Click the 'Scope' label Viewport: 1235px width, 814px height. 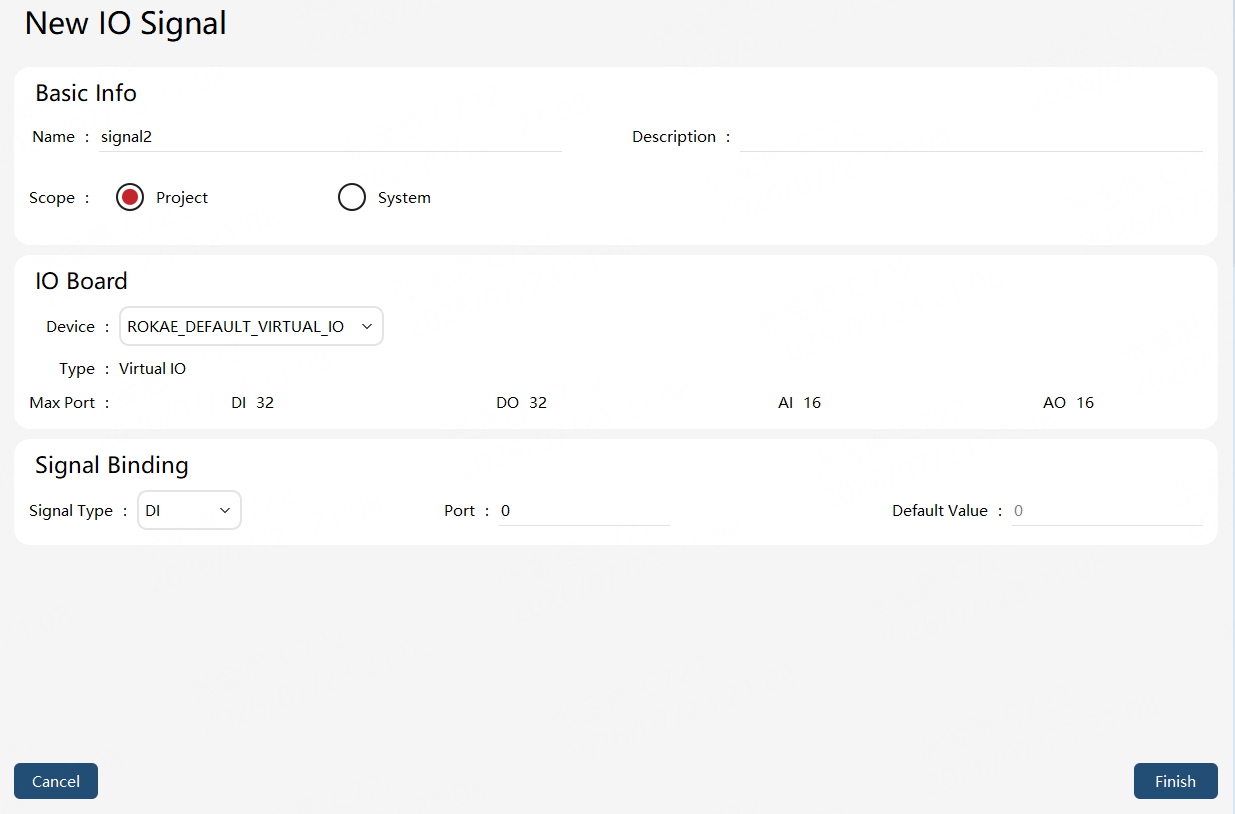(x=52, y=198)
